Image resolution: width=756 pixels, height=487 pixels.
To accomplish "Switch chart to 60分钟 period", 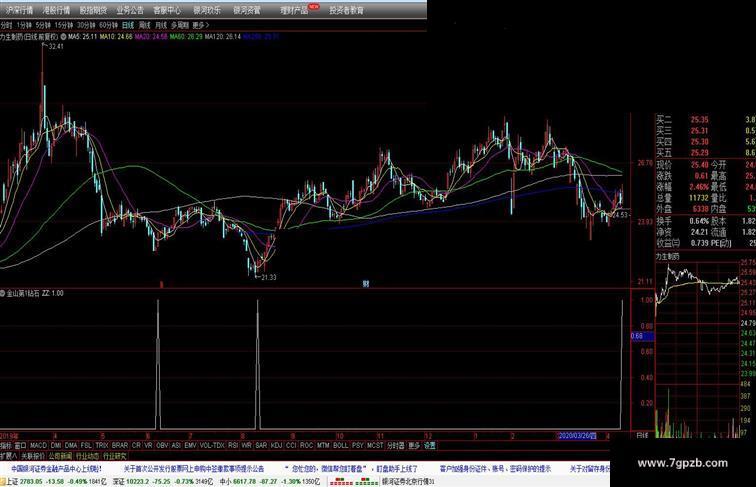I will tap(108, 25).
